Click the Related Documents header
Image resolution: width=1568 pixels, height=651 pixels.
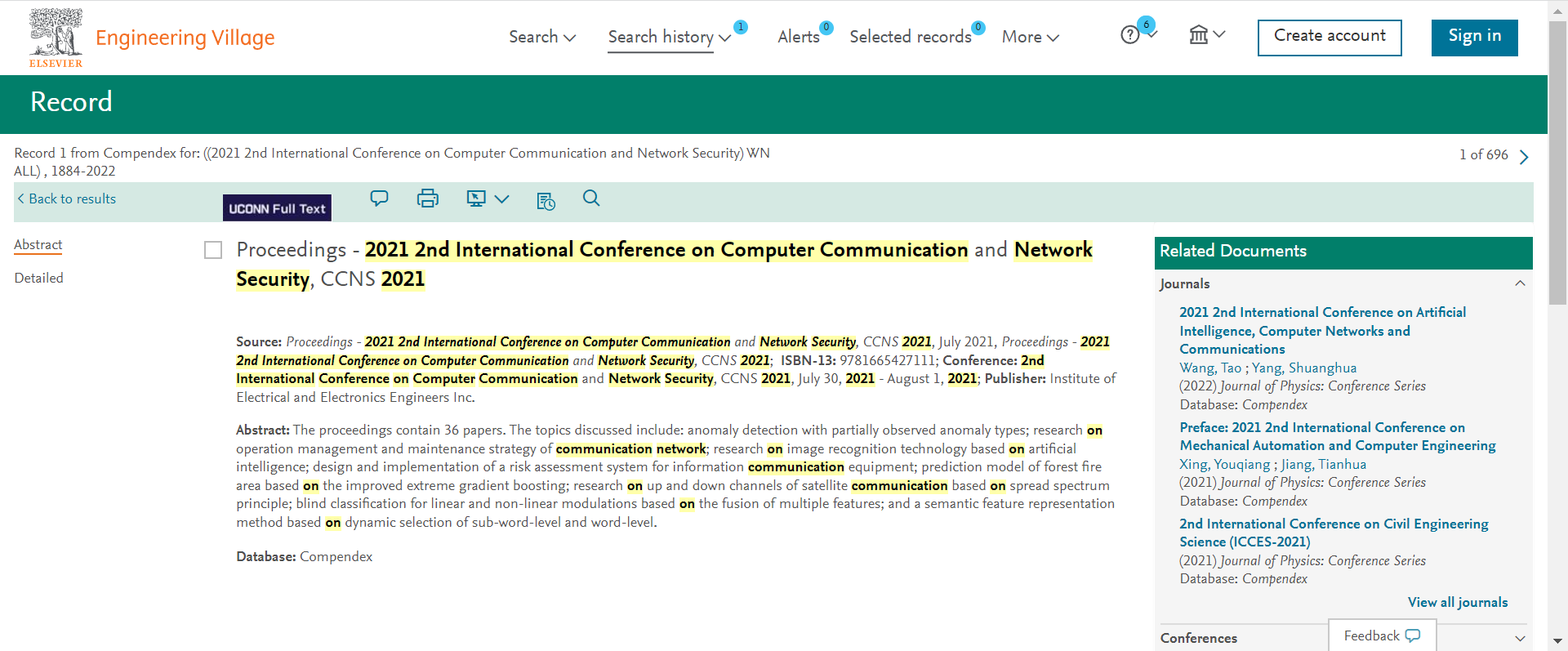(1343, 252)
